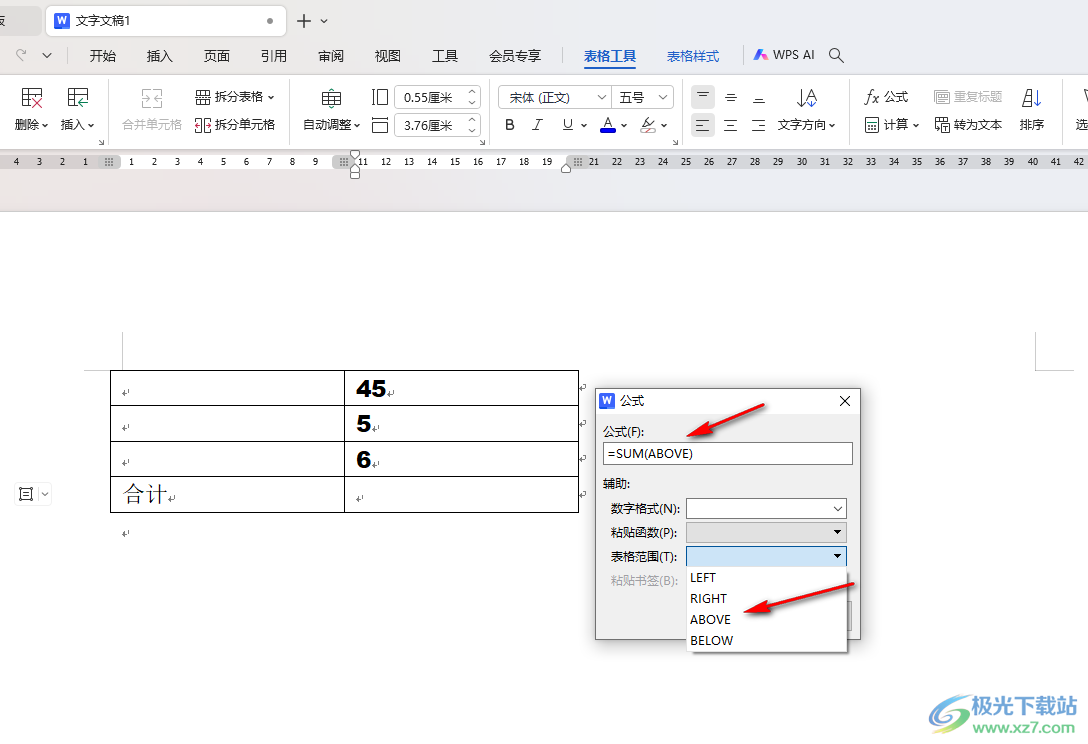Open font color dropdown arrow

click(624, 126)
